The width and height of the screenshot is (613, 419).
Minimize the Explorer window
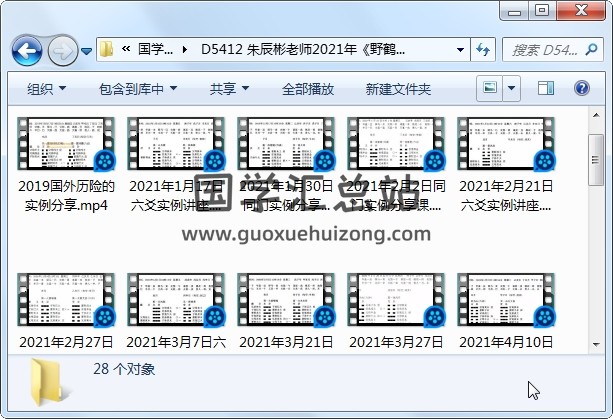(x=514, y=11)
